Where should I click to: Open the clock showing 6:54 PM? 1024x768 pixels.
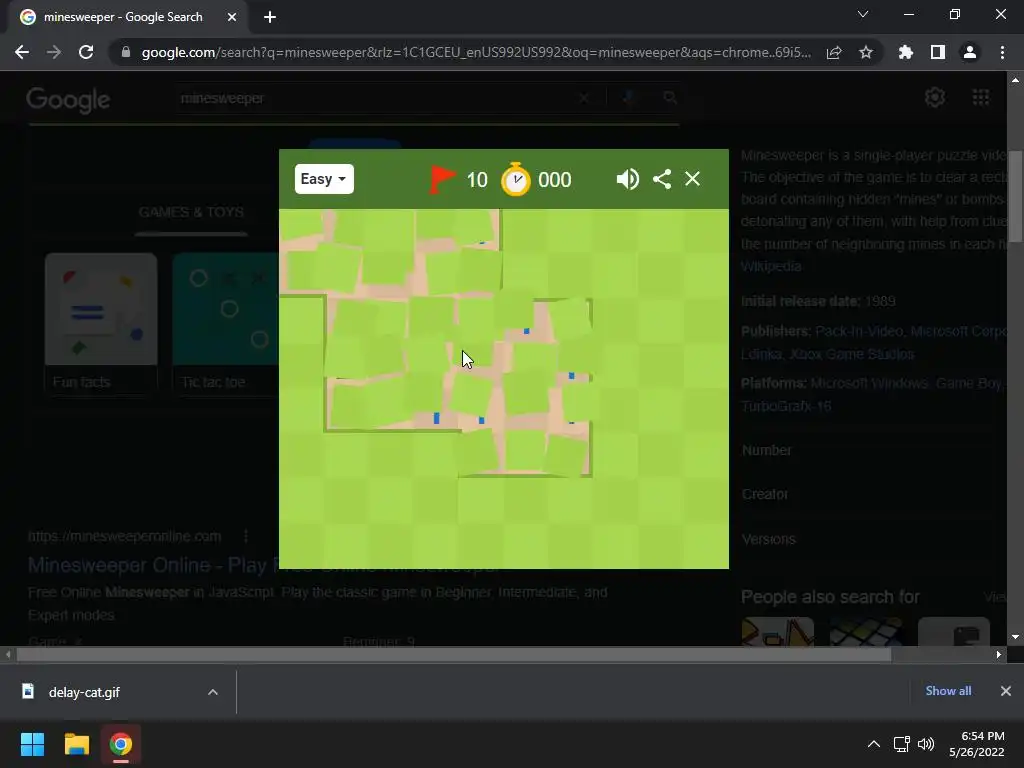[976, 744]
